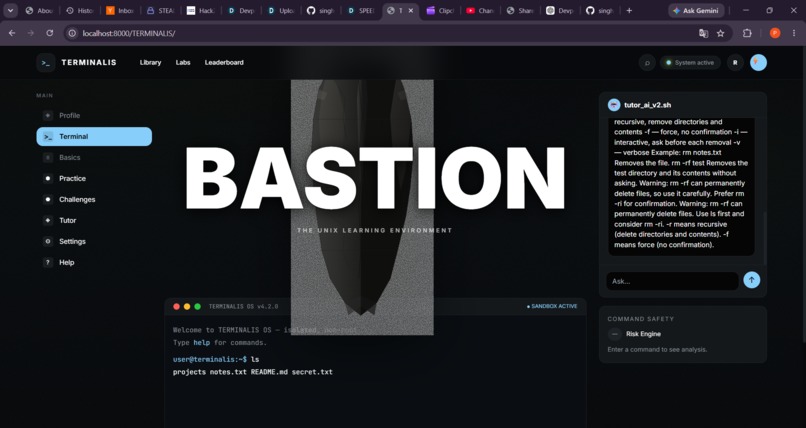Reload the page with refresh icon
This screenshot has width=806, height=428.
click(x=49, y=33)
